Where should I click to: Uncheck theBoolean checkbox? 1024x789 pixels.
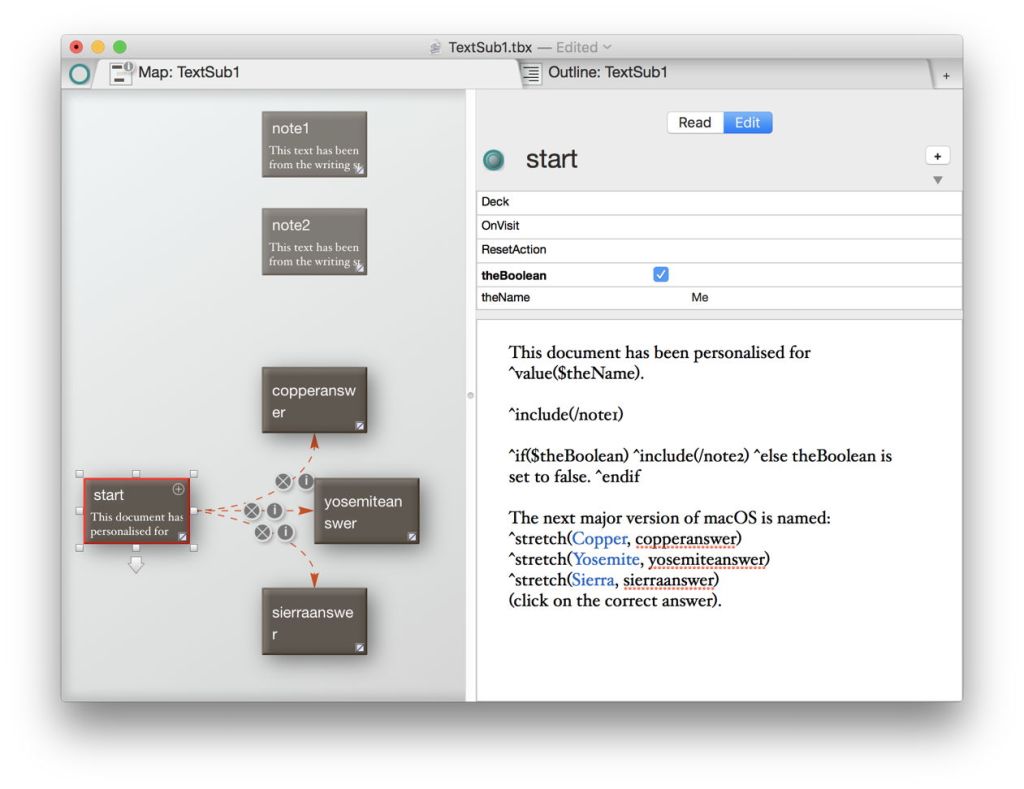point(660,275)
